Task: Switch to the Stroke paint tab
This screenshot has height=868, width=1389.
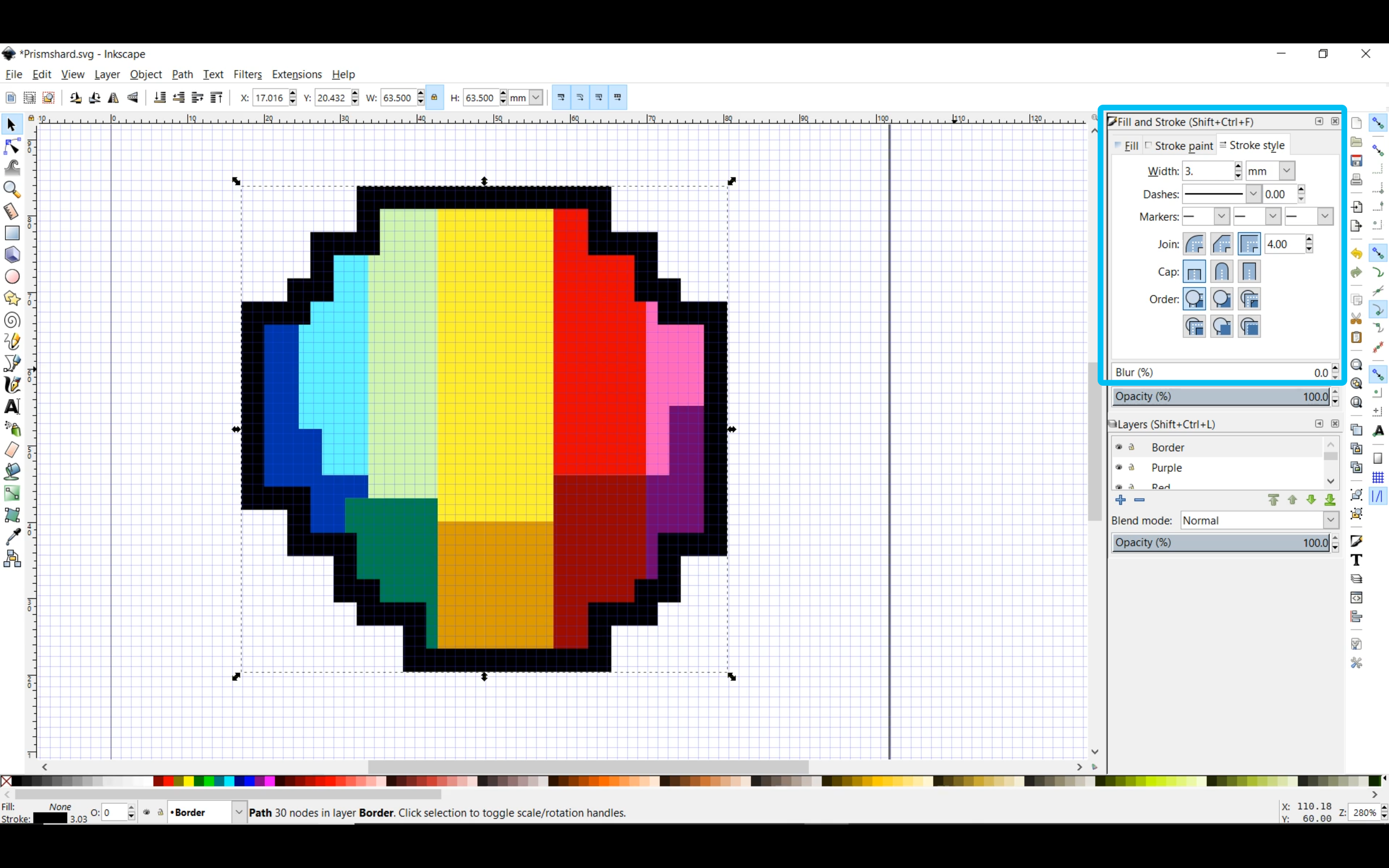Action: pos(1183,146)
